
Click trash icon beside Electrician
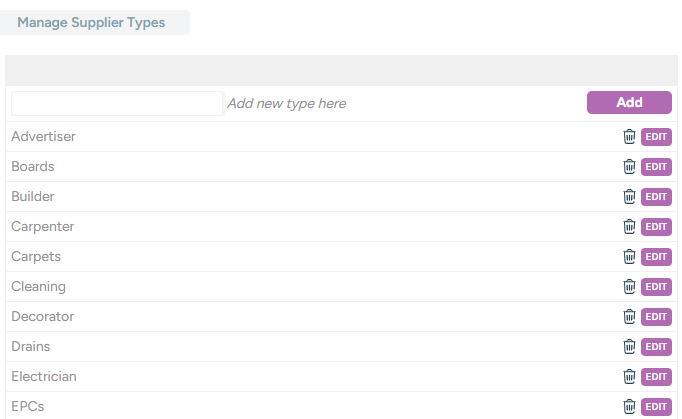629,377
